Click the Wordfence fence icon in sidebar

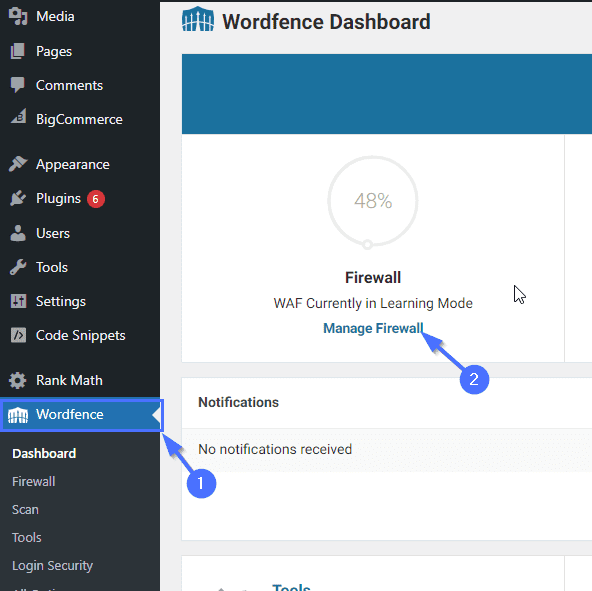tap(18, 415)
